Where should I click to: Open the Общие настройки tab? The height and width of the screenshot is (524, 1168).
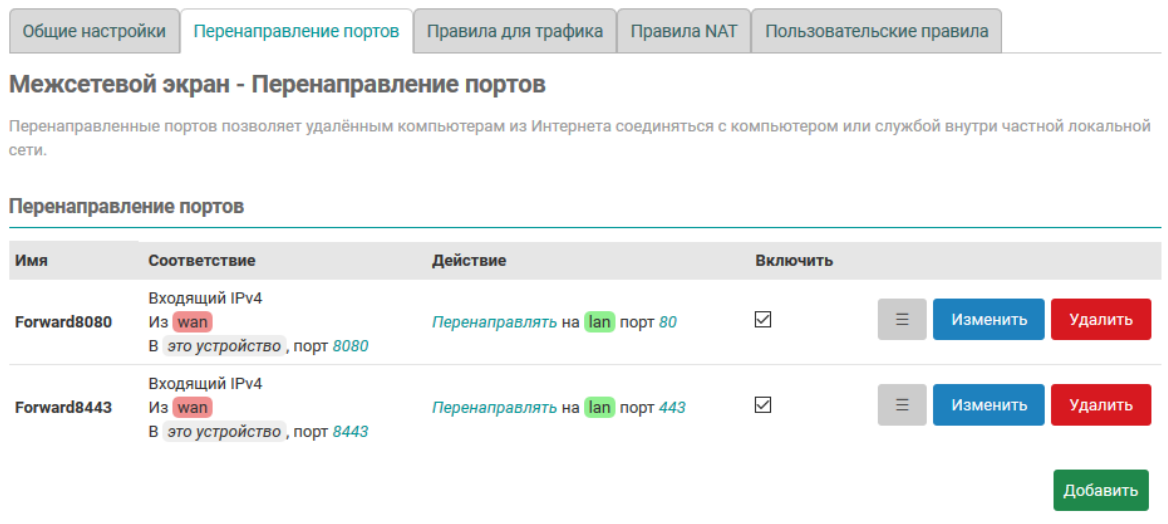click(x=94, y=31)
